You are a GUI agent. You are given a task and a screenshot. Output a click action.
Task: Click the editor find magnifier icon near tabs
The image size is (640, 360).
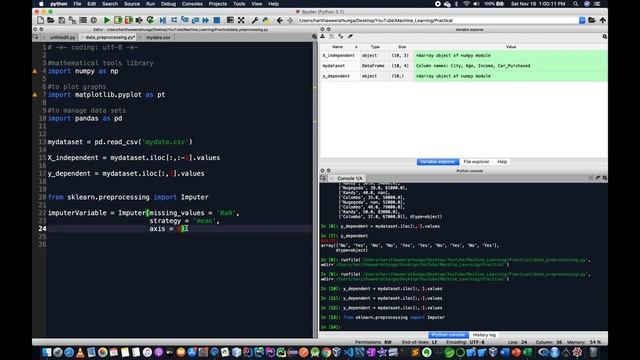(314, 37)
